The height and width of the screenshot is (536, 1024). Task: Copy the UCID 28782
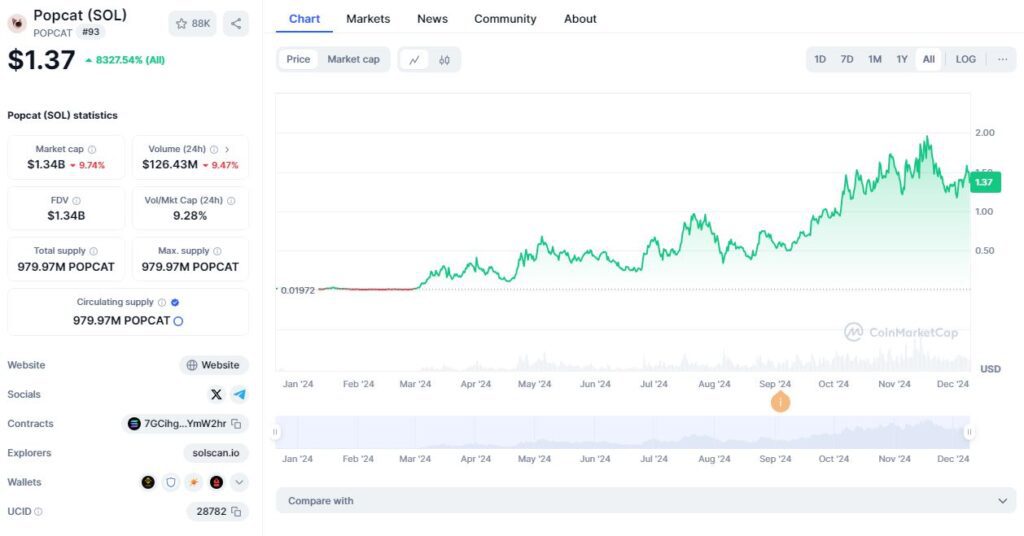(x=236, y=512)
